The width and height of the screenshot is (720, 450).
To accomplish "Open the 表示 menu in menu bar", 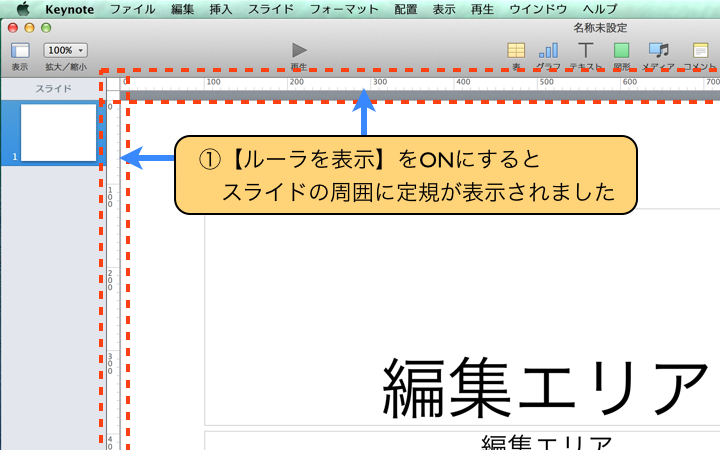I will point(444,9).
